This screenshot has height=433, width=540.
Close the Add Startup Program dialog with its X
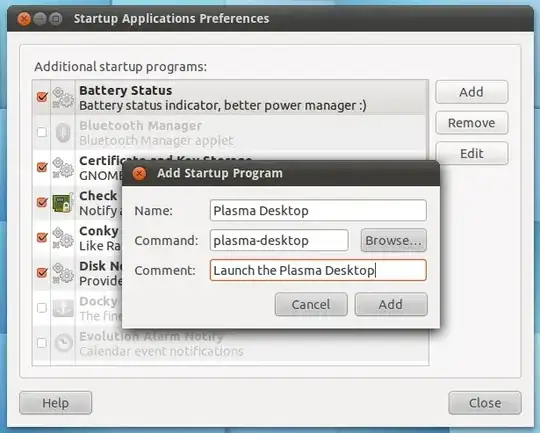tap(139, 174)
